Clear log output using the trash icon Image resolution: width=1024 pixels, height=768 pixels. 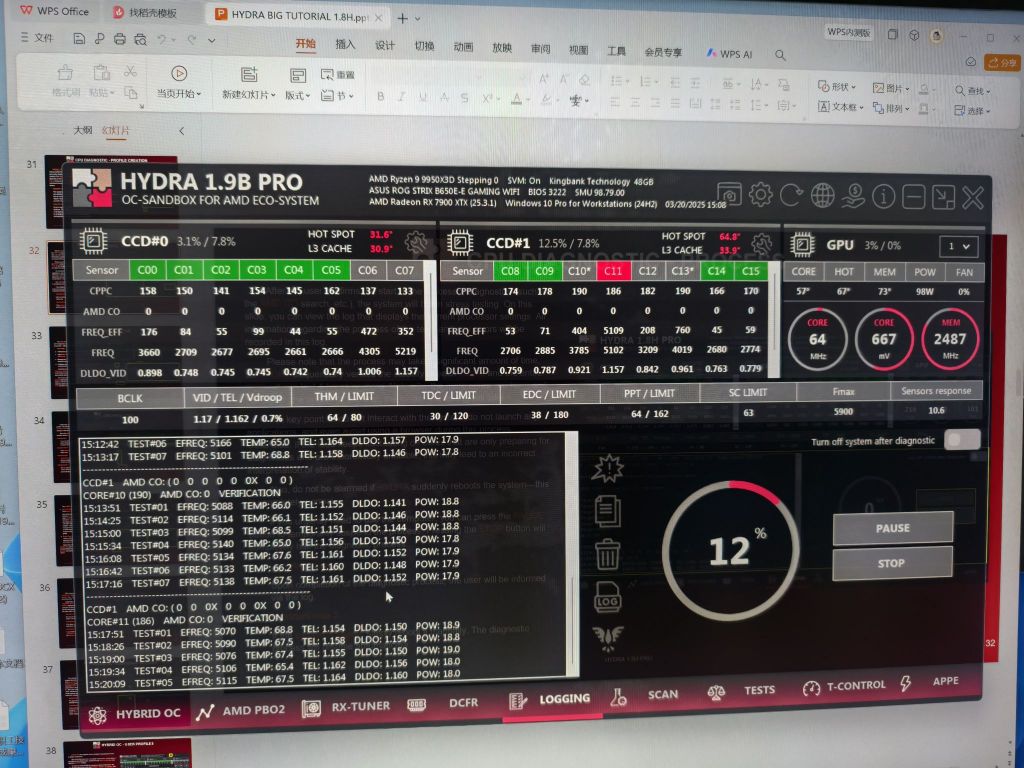click(x=606, y=555)
